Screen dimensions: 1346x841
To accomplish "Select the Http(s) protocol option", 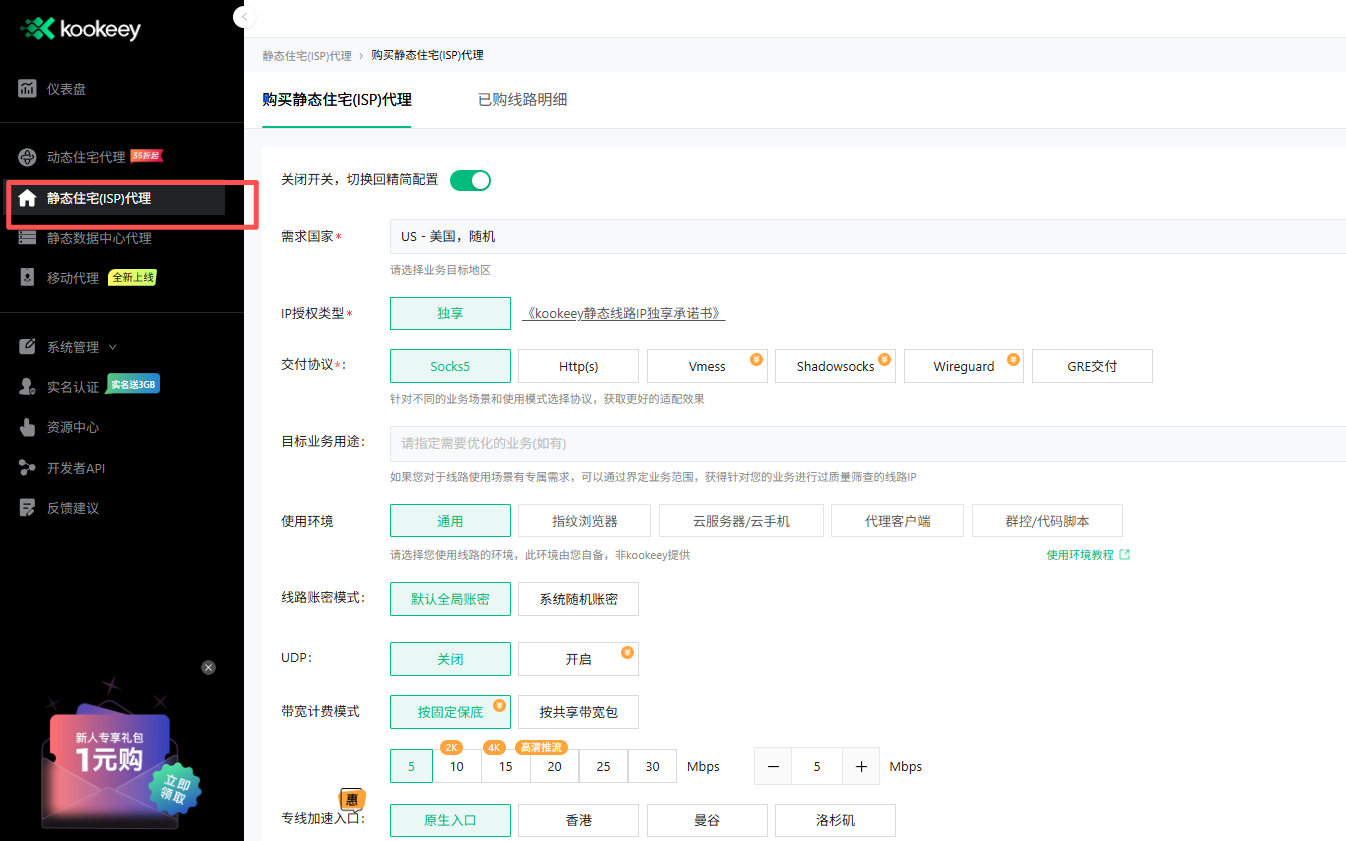I will 578,366.
